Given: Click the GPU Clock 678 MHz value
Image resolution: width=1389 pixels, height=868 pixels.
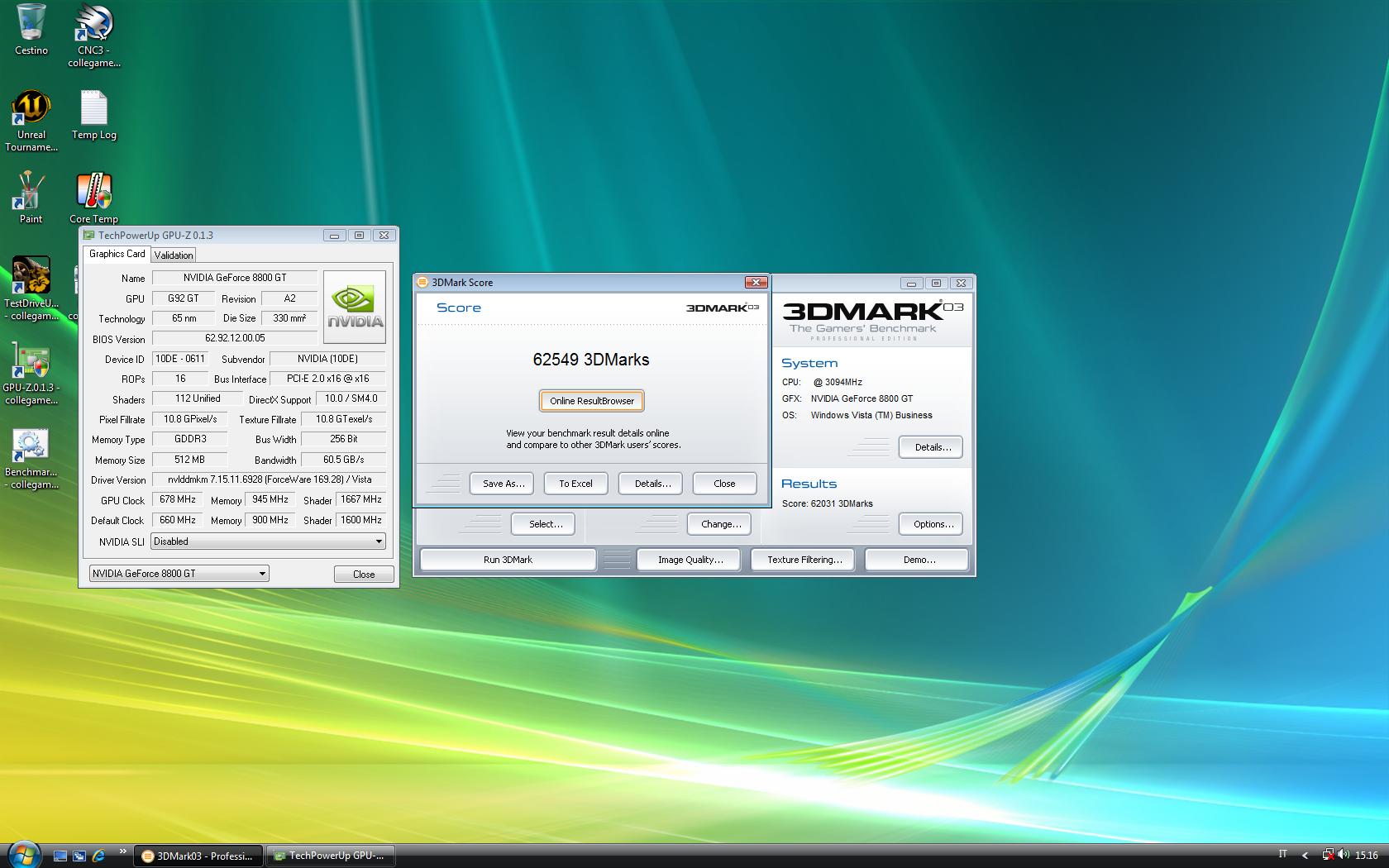Looking at the screenshot, I should pos(178,499).
